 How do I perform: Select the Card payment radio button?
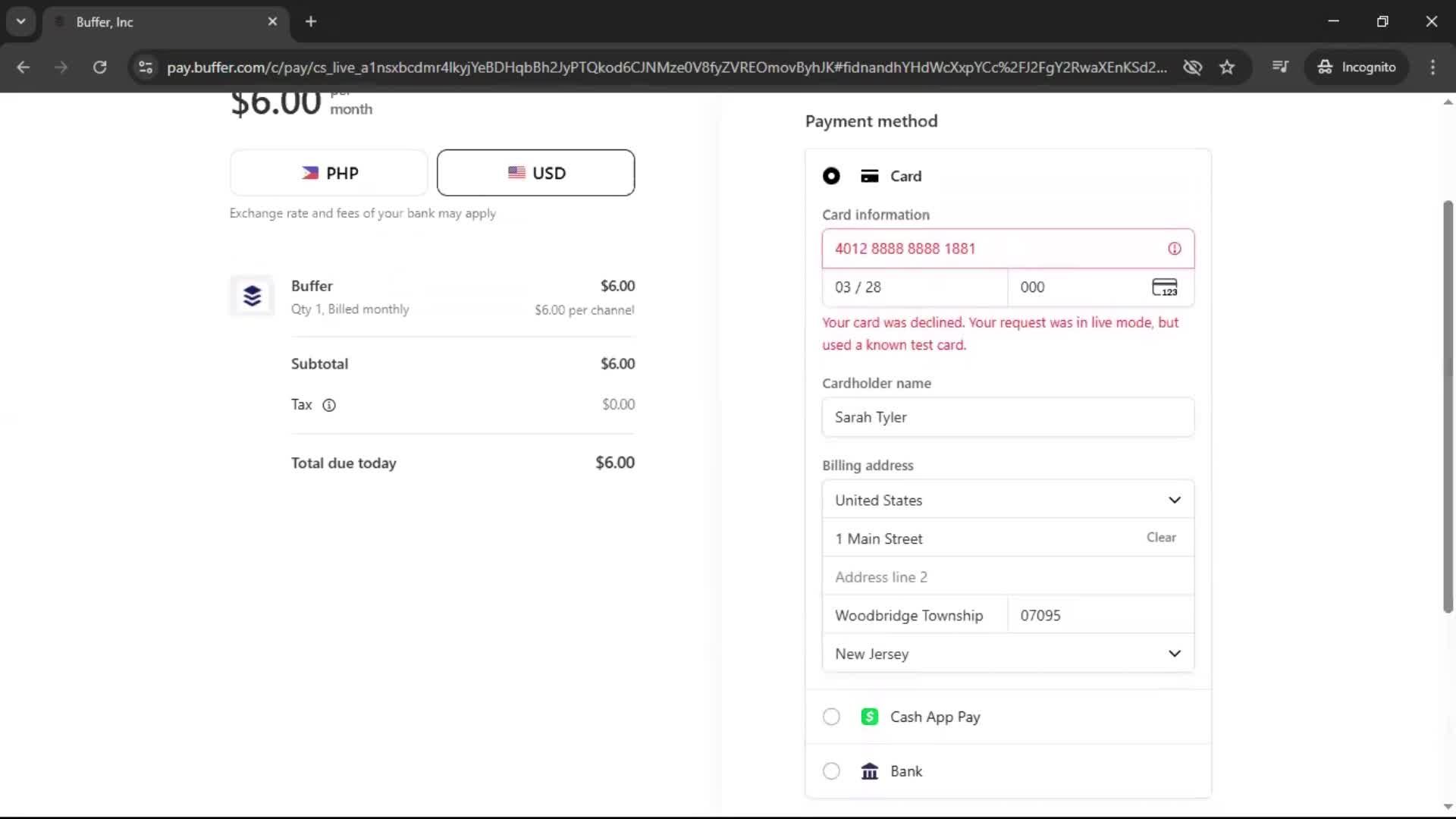coord(831,175)
